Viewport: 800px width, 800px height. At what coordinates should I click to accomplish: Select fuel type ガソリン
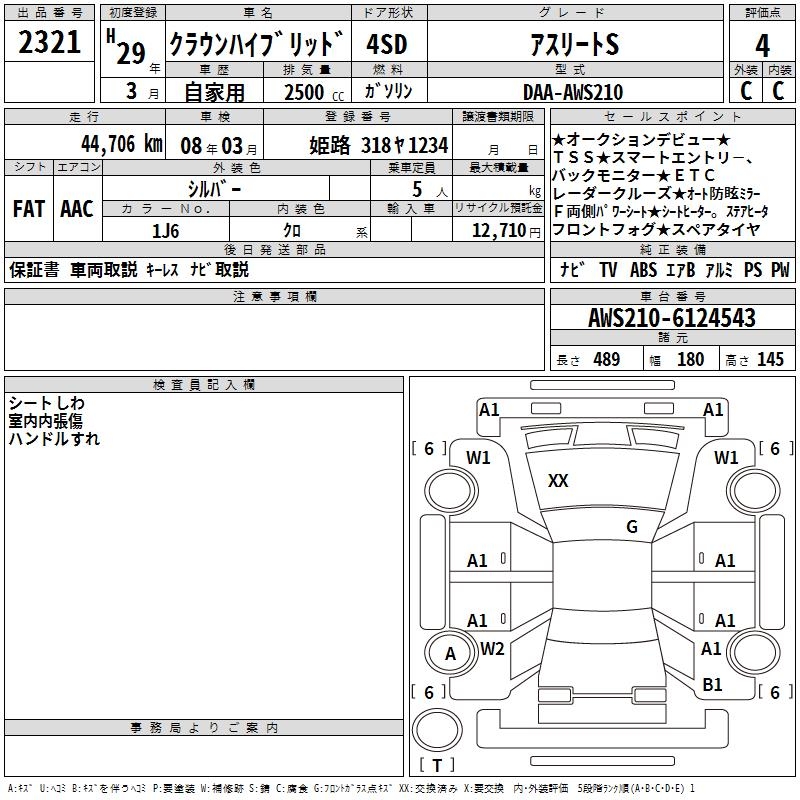click(x=388, y=91)
